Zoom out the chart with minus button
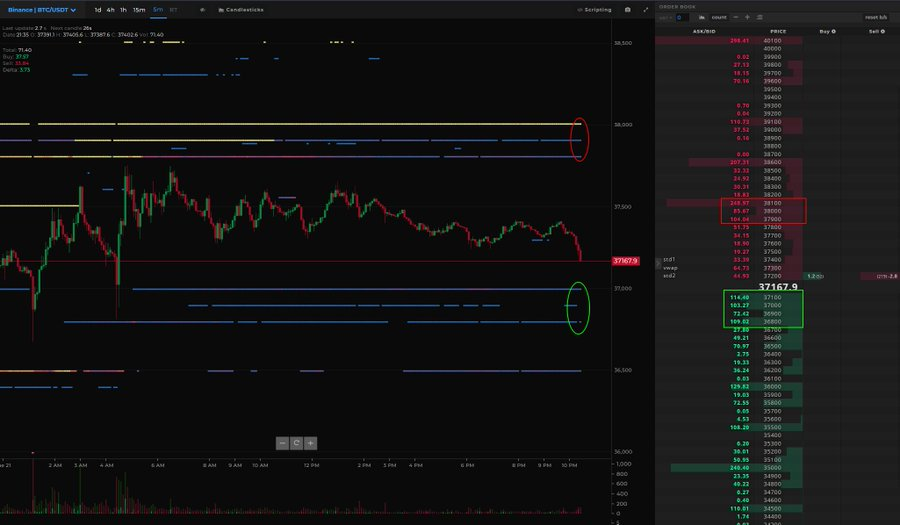The height and width of the screenshot is (525, 900). 283,442
